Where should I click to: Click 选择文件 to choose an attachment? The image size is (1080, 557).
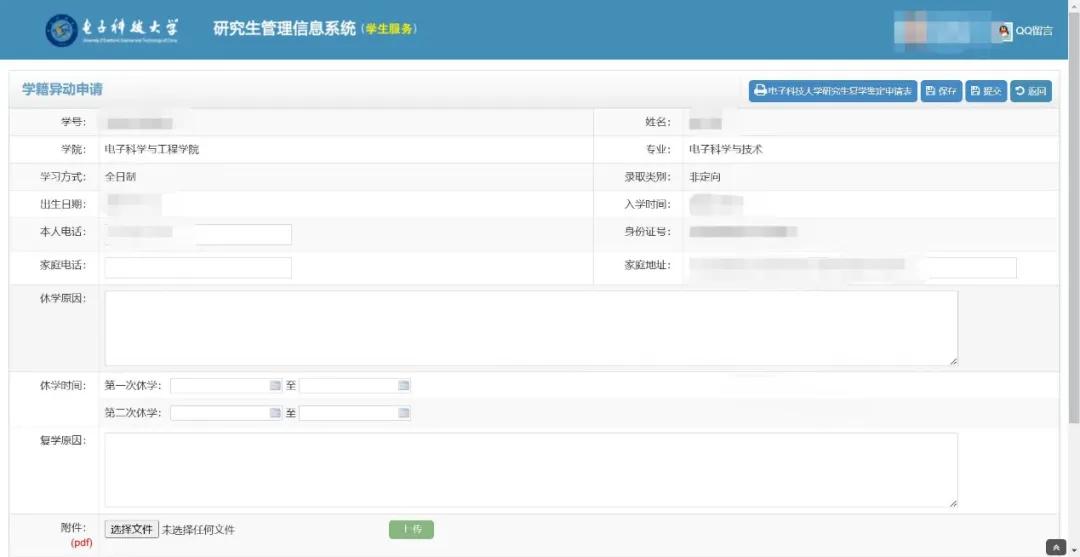(131, 529)
